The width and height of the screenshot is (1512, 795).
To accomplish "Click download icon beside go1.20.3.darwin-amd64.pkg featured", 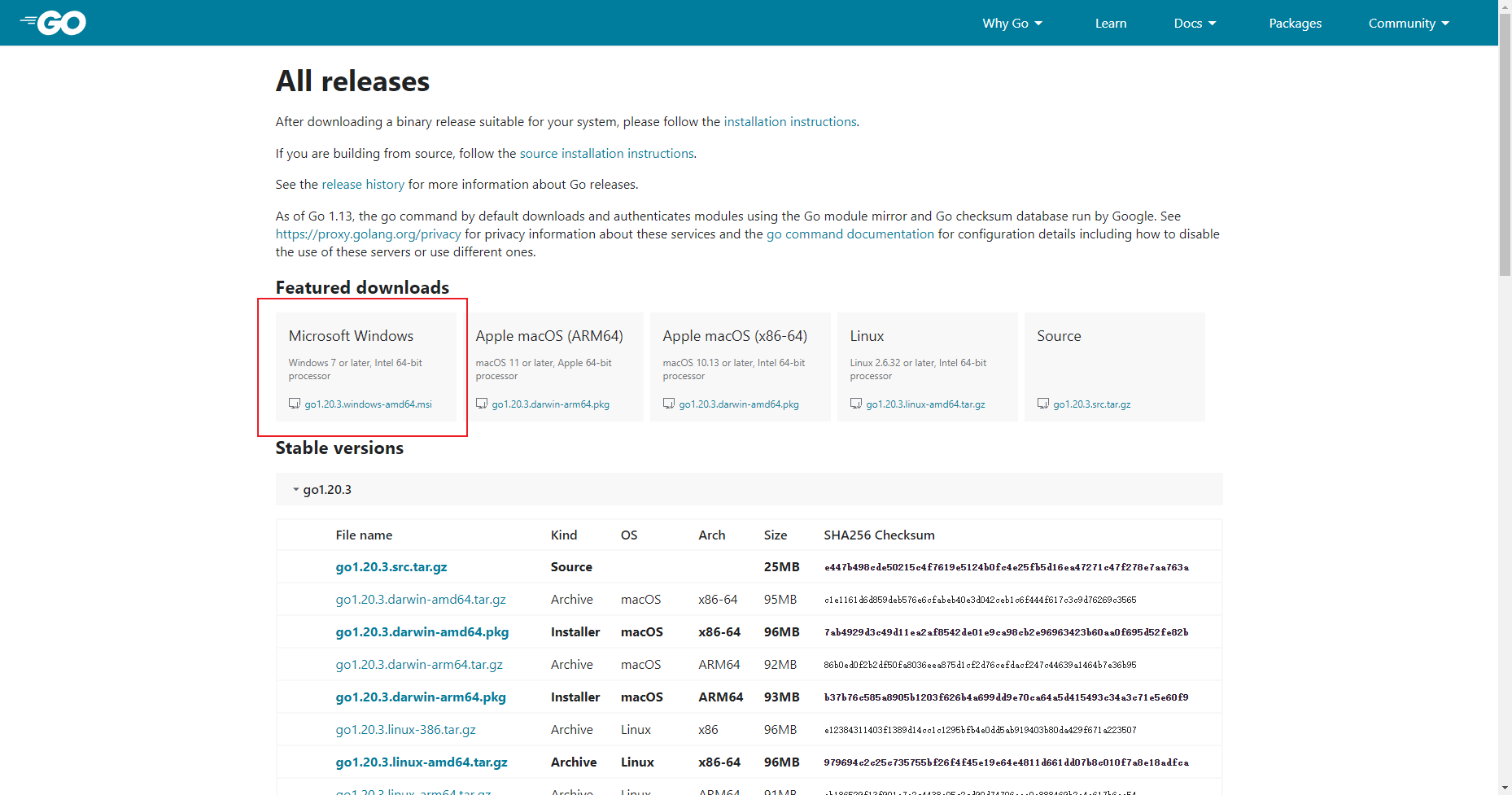I will 669,404.
